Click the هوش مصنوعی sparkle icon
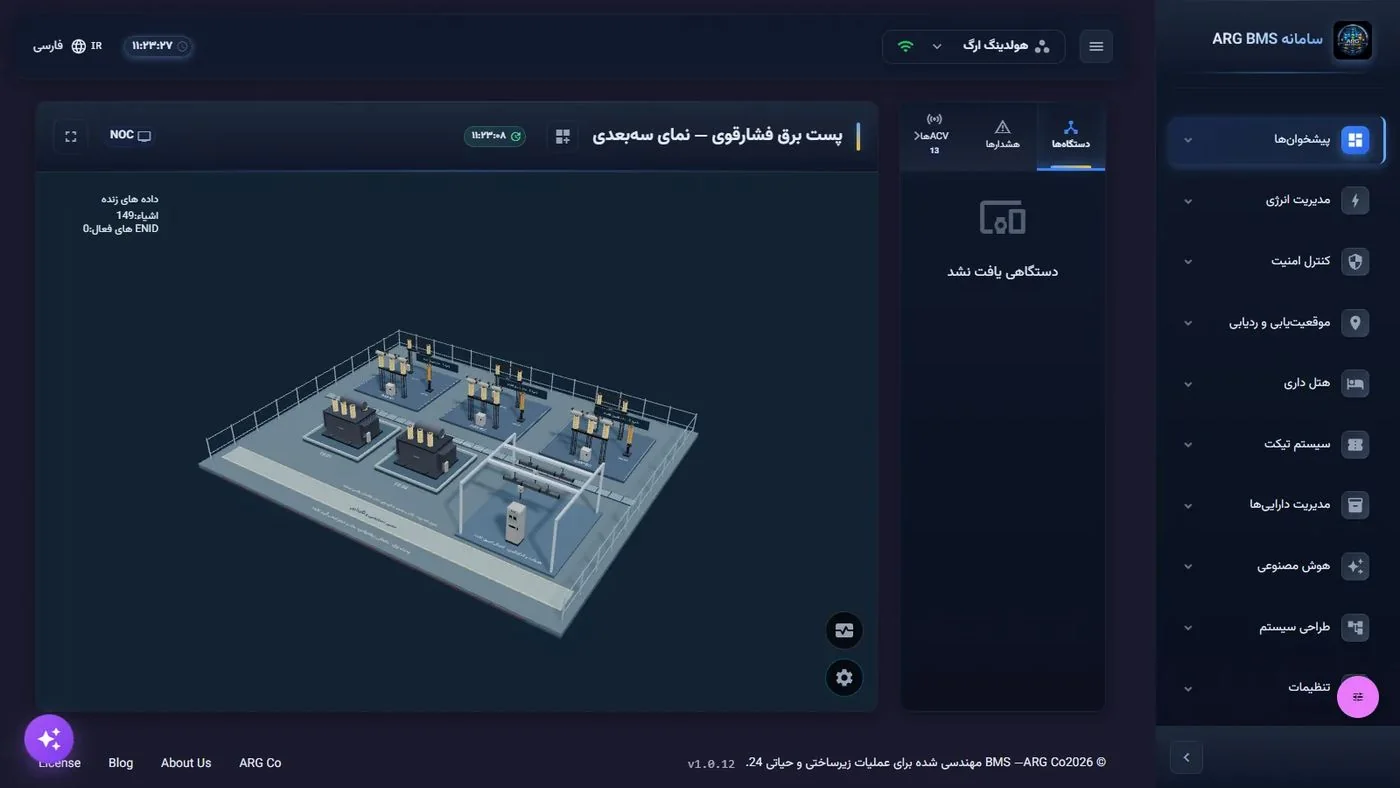The image size is (1400, 788). 1355,566
